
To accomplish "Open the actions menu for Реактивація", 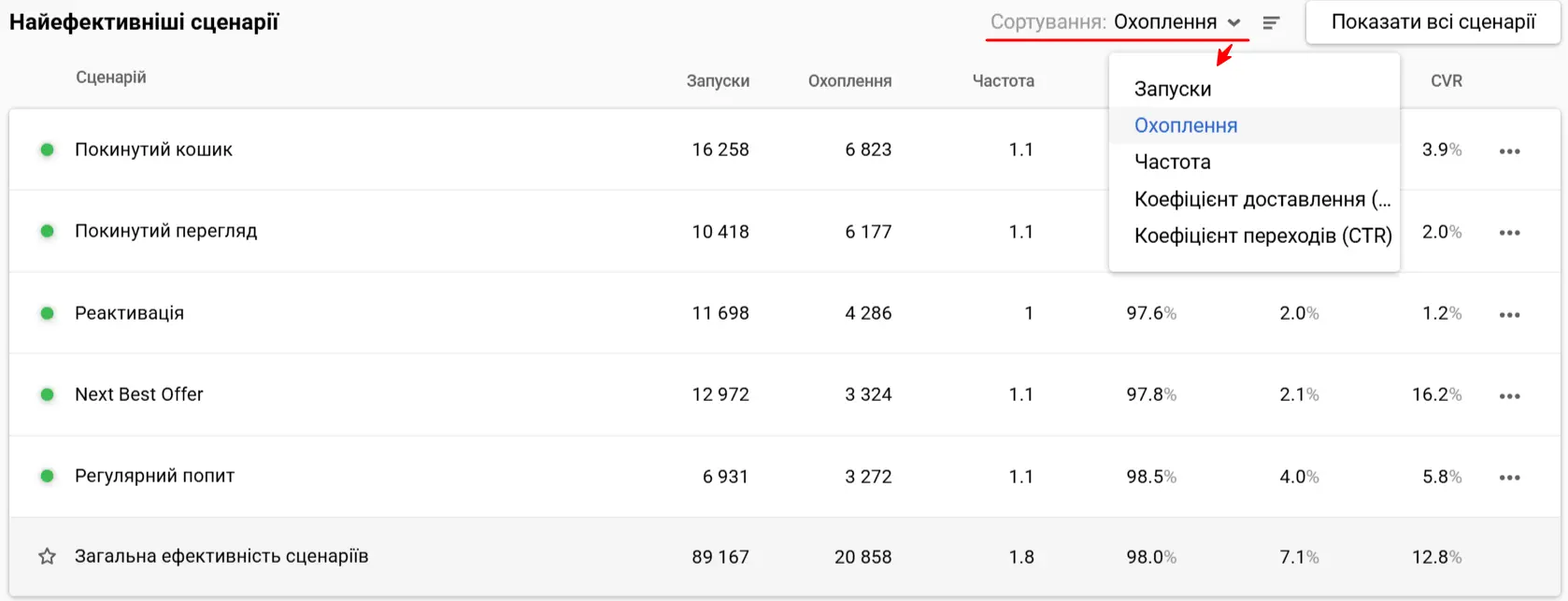I will (1510, 313).
